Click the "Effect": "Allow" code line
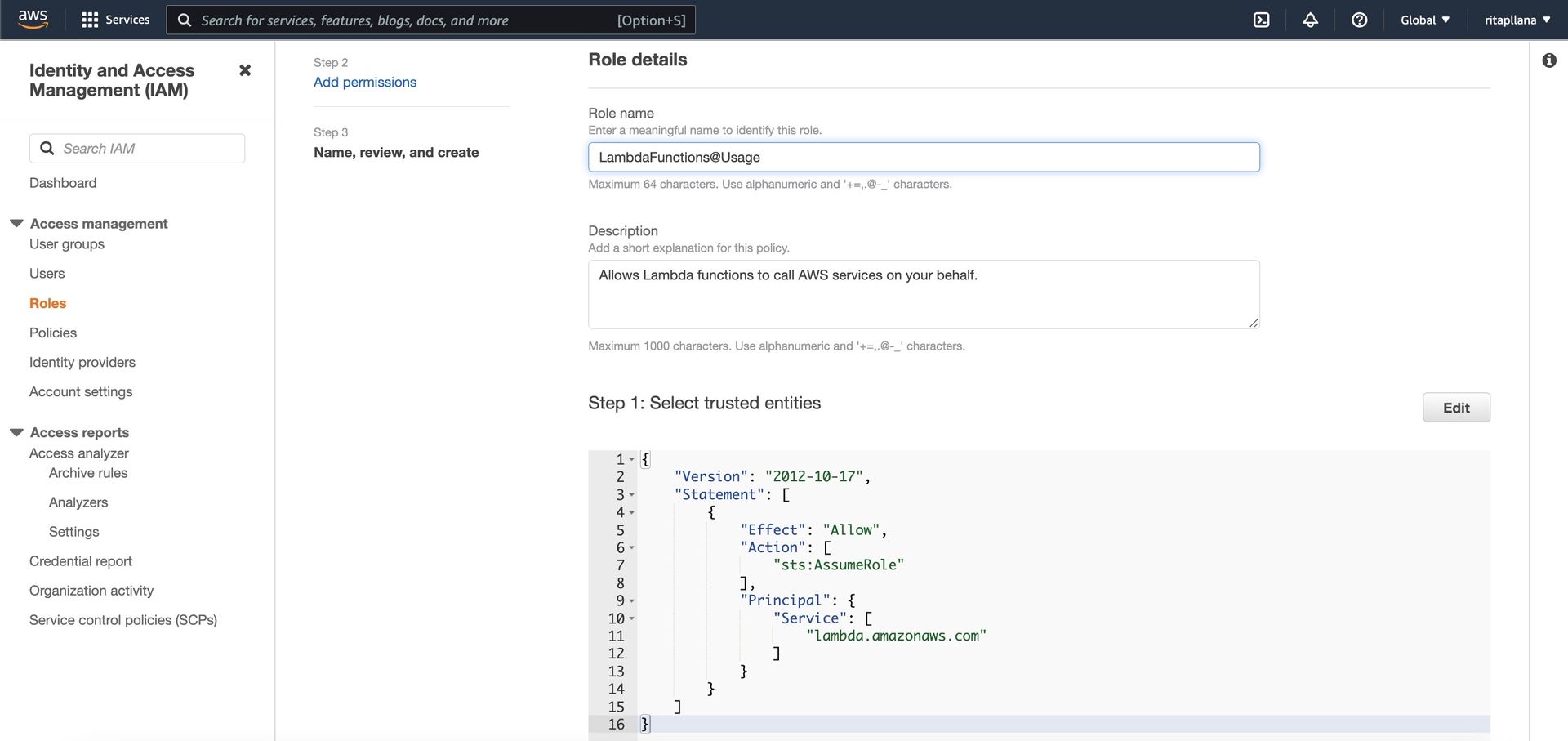 [x=813, y=529]
